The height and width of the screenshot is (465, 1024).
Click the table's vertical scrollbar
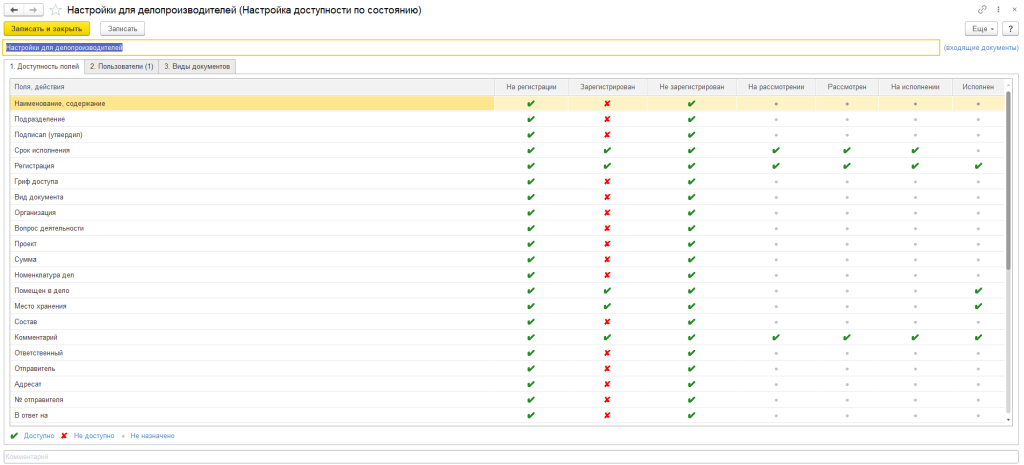[x=1008, y=180]
